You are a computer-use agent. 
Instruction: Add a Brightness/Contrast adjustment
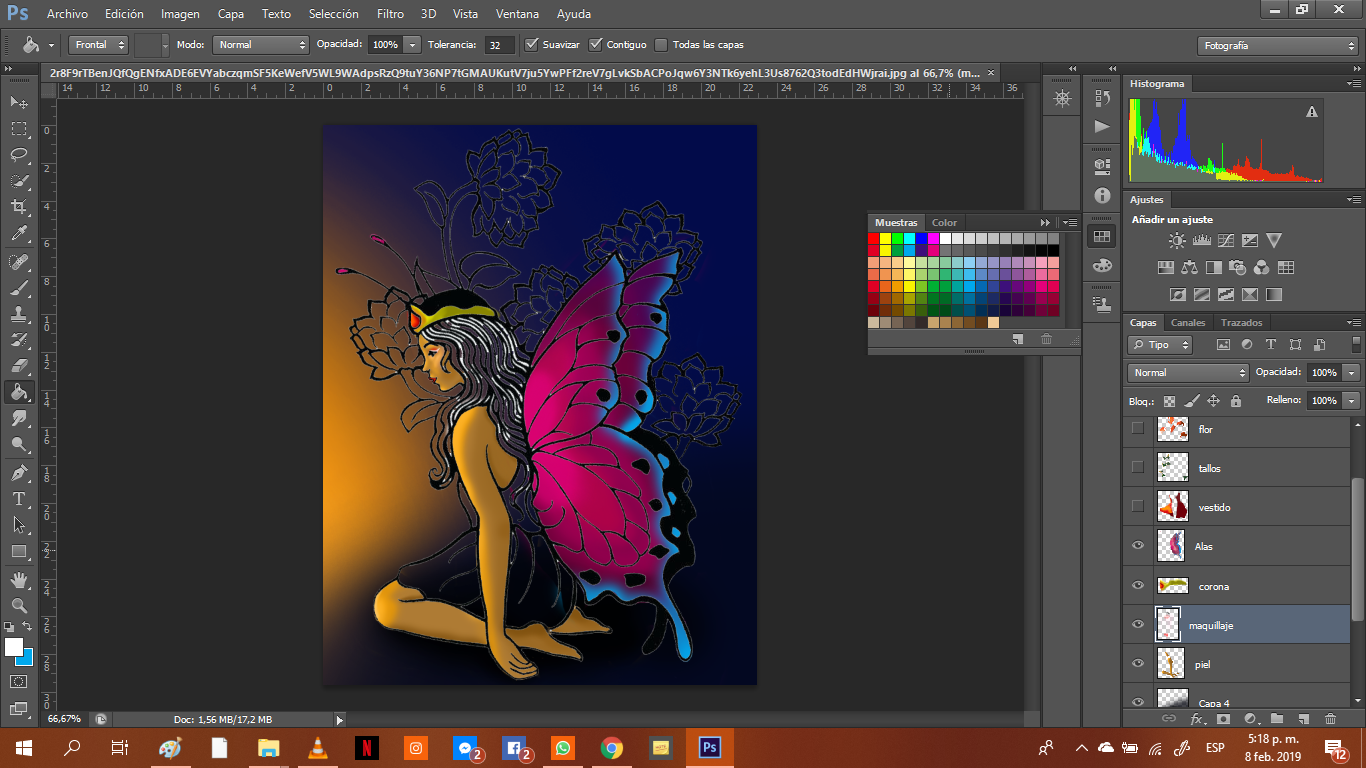click(1177, 241)
